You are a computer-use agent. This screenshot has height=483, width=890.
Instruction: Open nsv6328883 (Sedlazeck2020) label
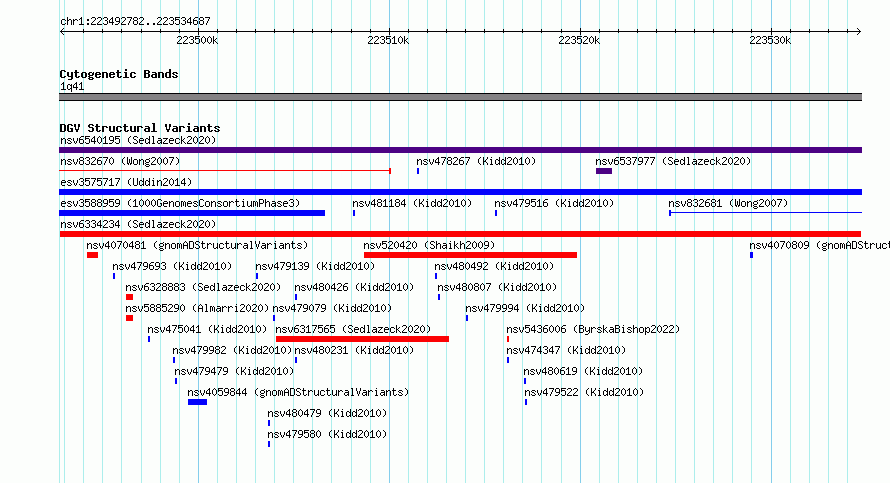point(203,287)
